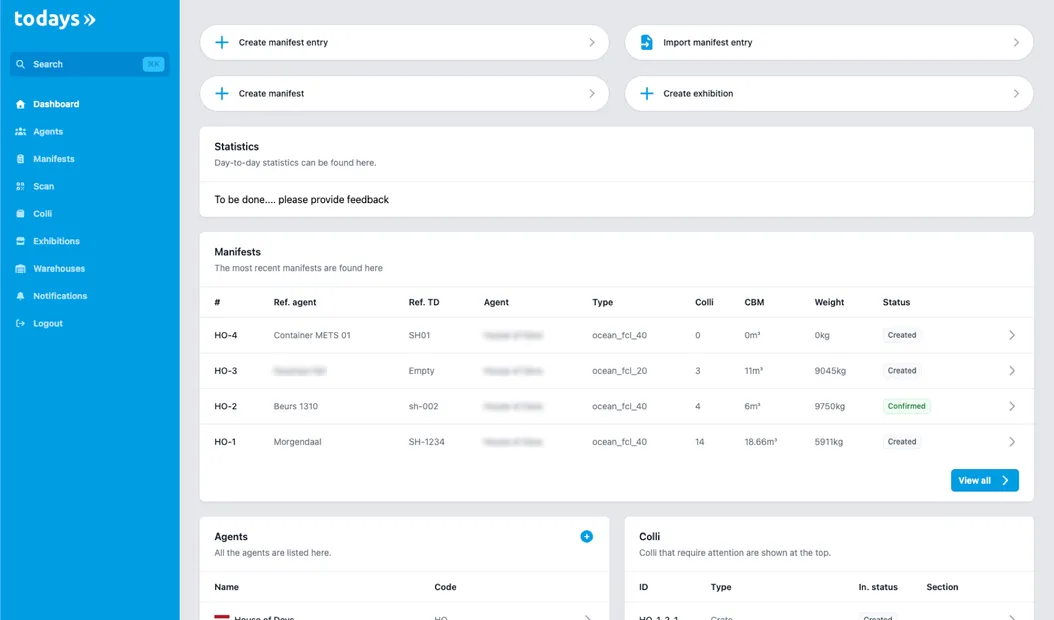Select Logout in the sidebar

48,323
